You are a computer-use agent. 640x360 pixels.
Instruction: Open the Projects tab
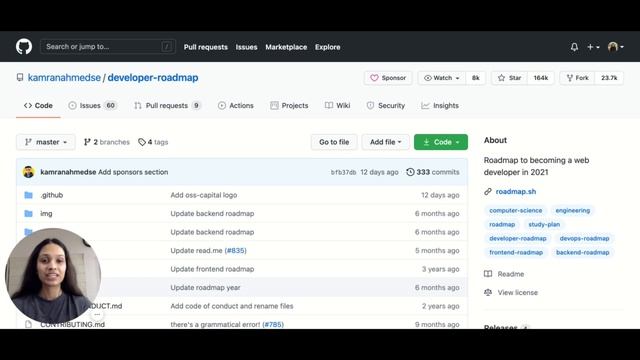(289, 105)
